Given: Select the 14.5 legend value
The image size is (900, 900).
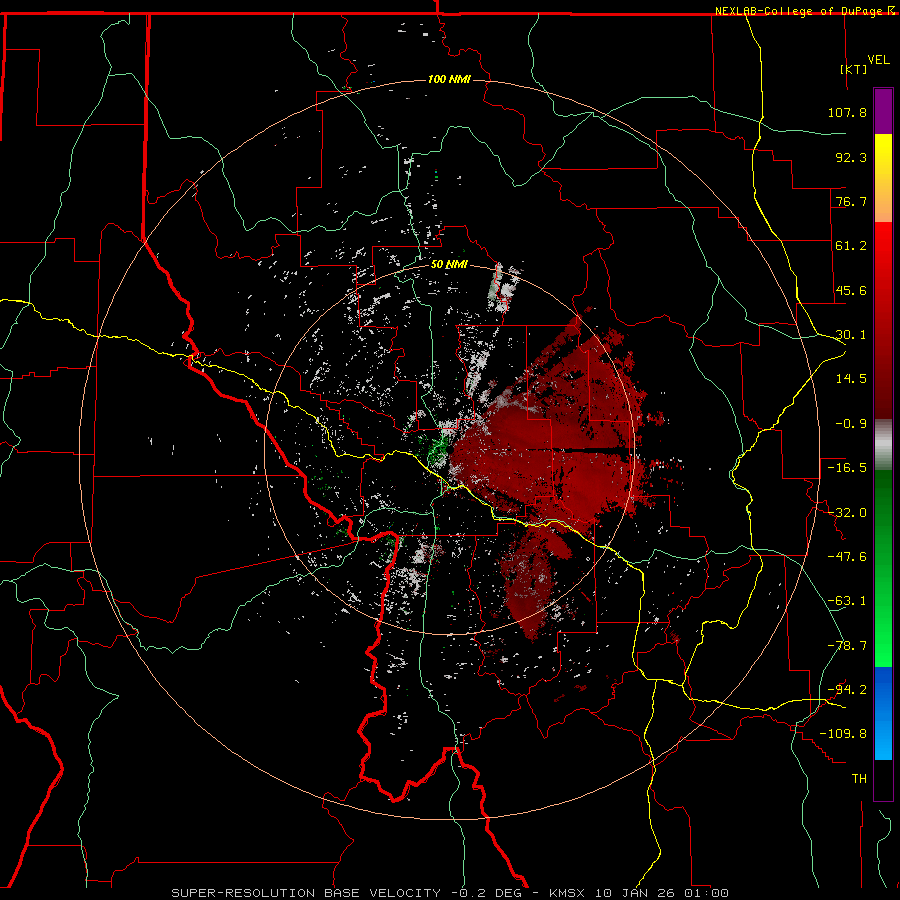Looking at the screenshot, I should (x=851, y=379).
